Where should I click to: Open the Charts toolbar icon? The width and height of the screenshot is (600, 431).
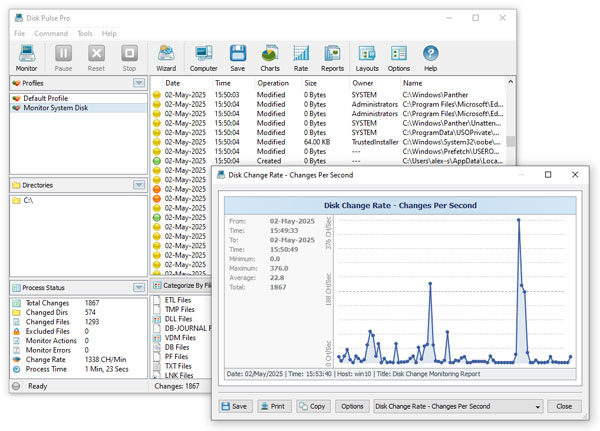tap(270, 58)
